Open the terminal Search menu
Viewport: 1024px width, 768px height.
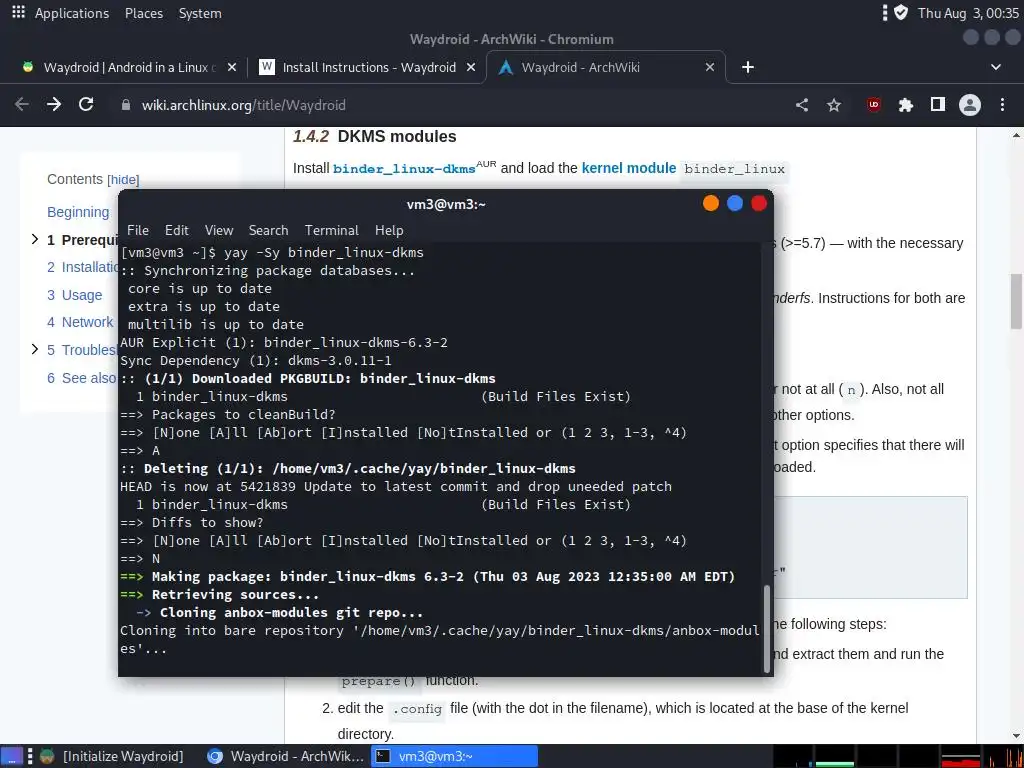tap(268, 230)
